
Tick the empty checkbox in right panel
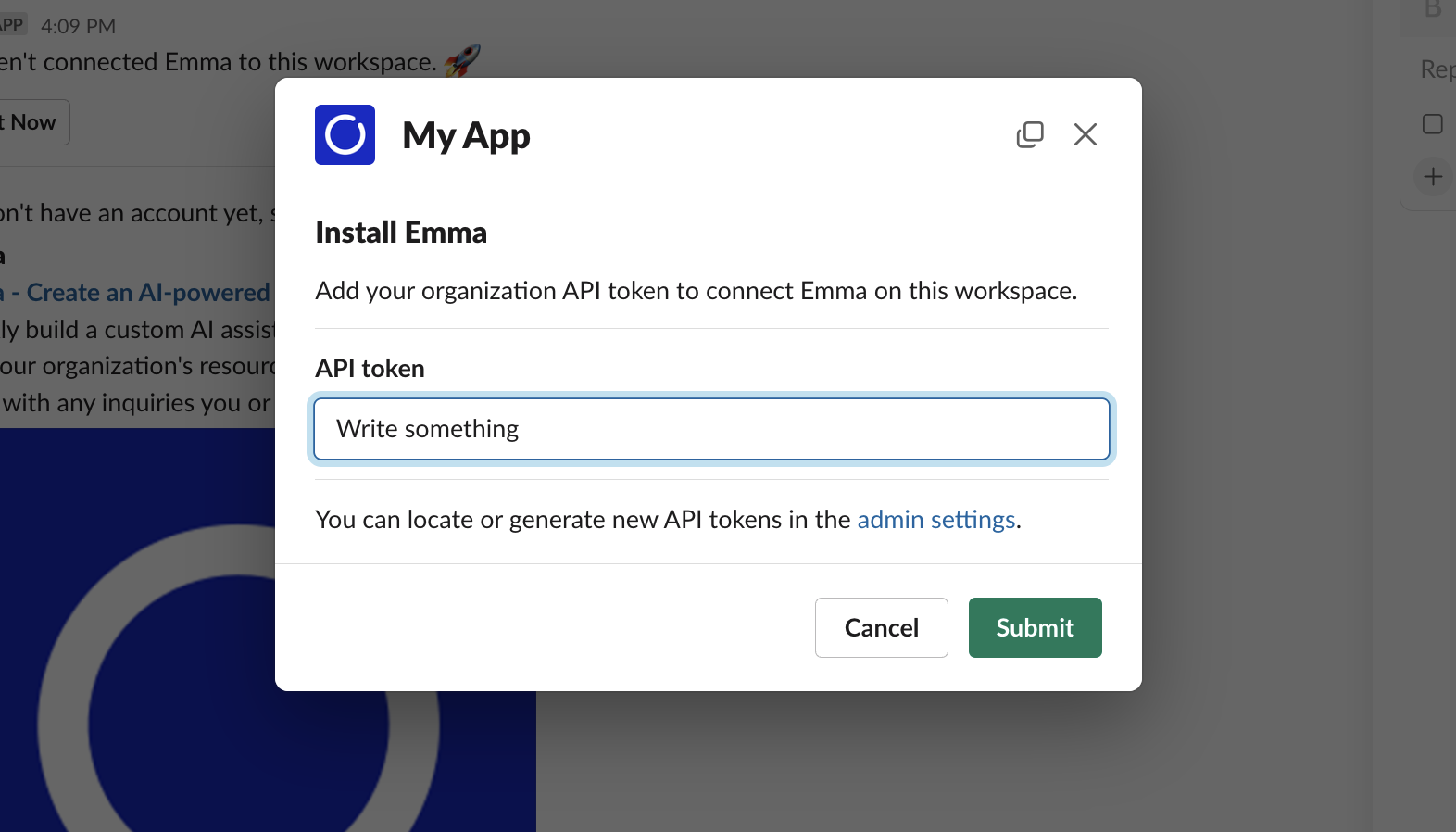click(x=1432, y=124)
